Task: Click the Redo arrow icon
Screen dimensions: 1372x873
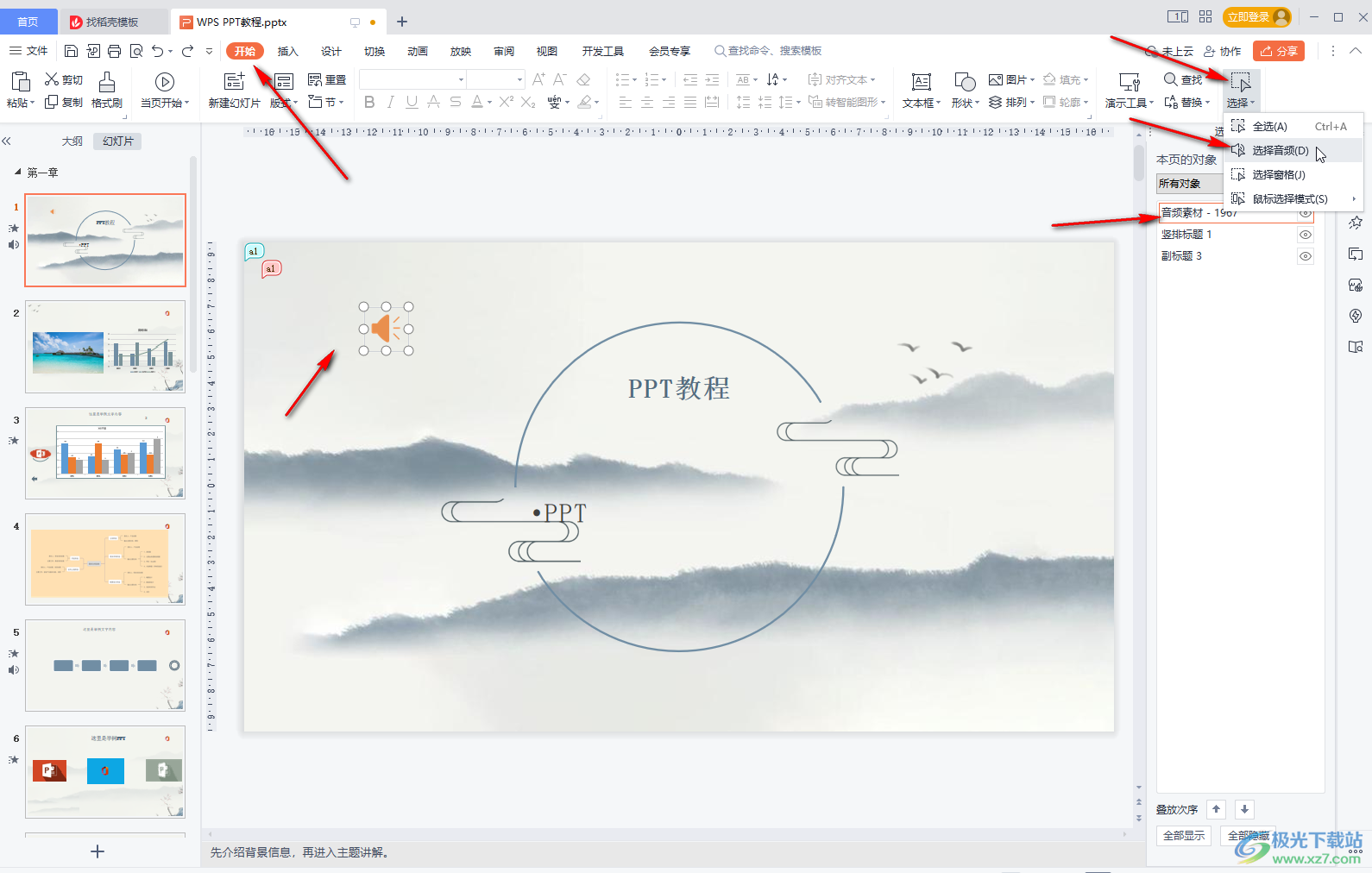Action: pyautogui.click(x=187, y=51)
